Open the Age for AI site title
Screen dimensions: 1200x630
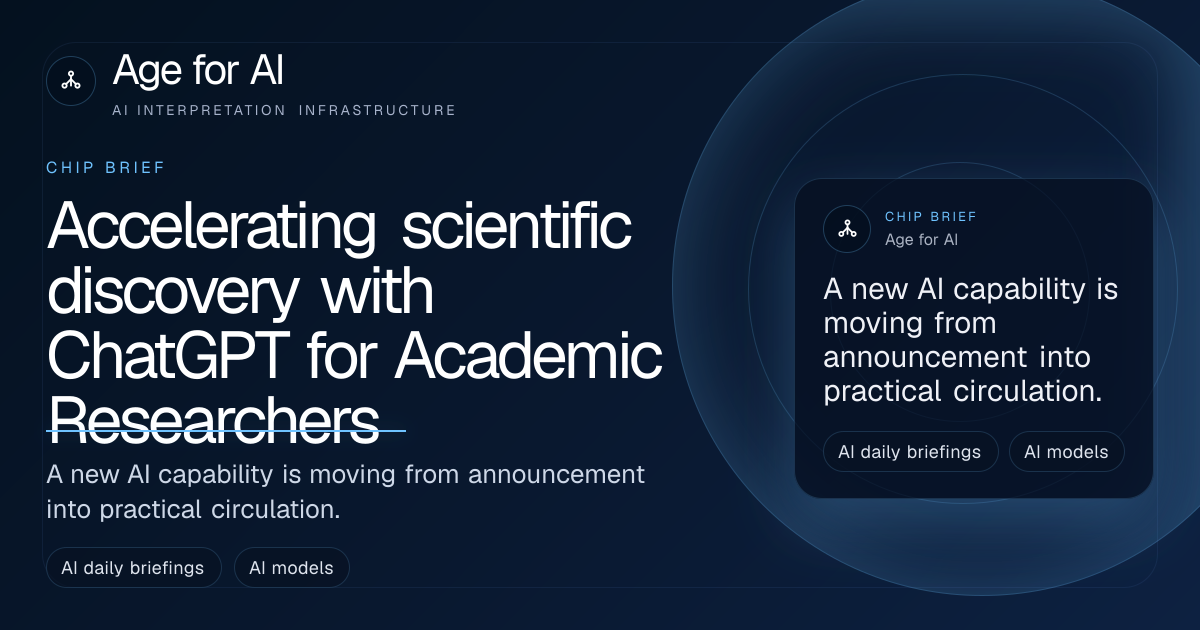199,71
